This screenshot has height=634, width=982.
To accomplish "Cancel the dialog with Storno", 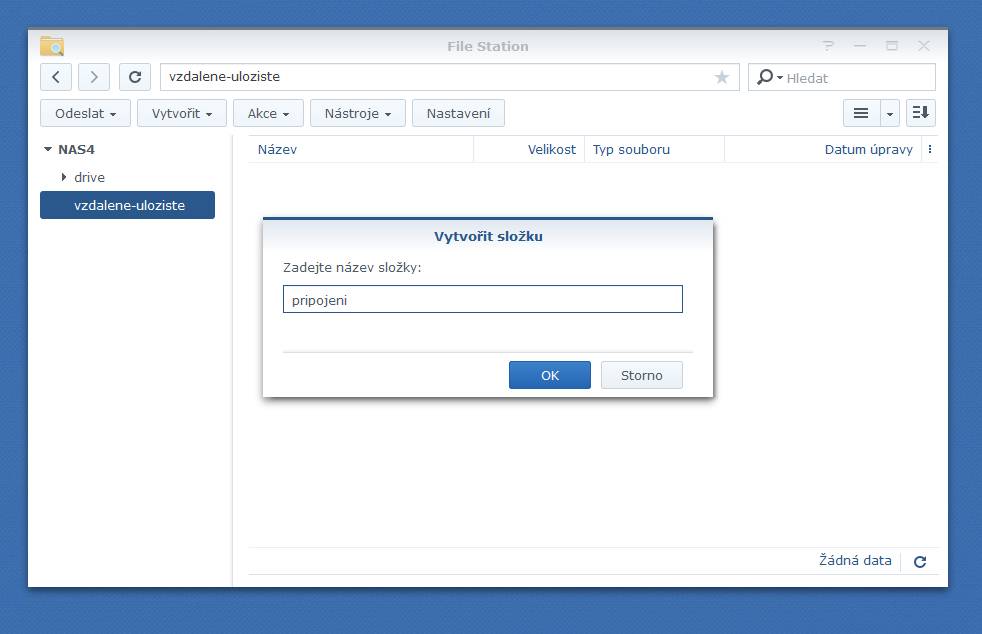I will [x=641, y=375].
